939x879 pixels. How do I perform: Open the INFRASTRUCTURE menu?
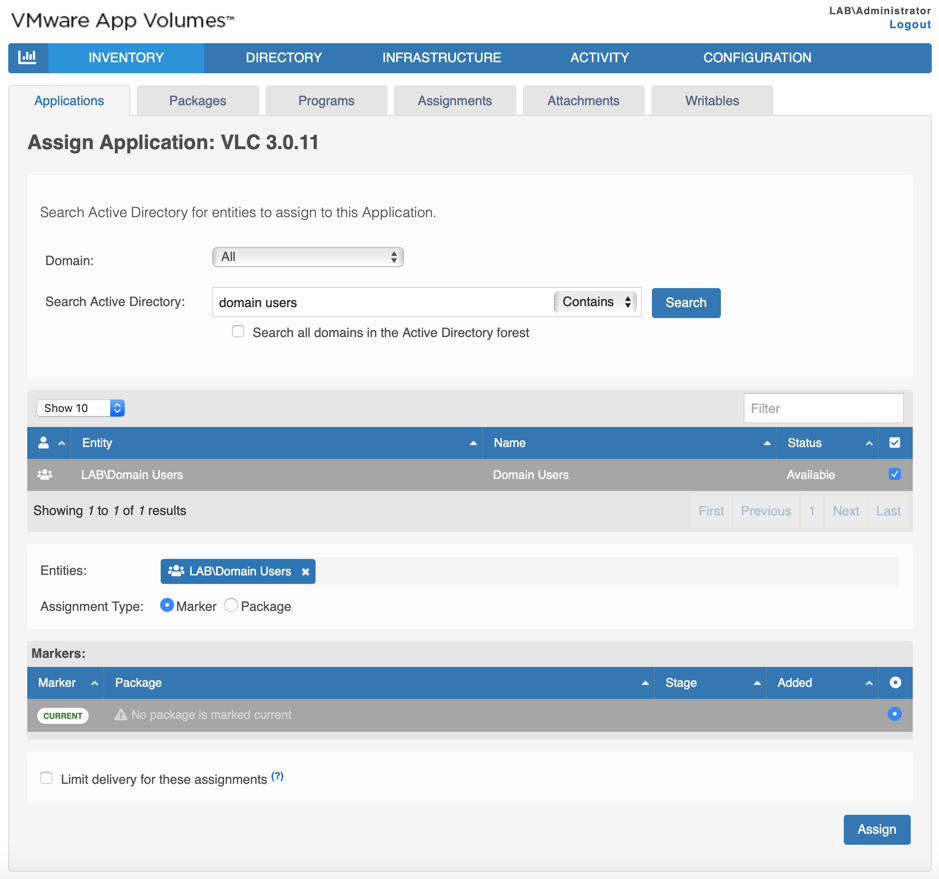[x=441, y=58]
